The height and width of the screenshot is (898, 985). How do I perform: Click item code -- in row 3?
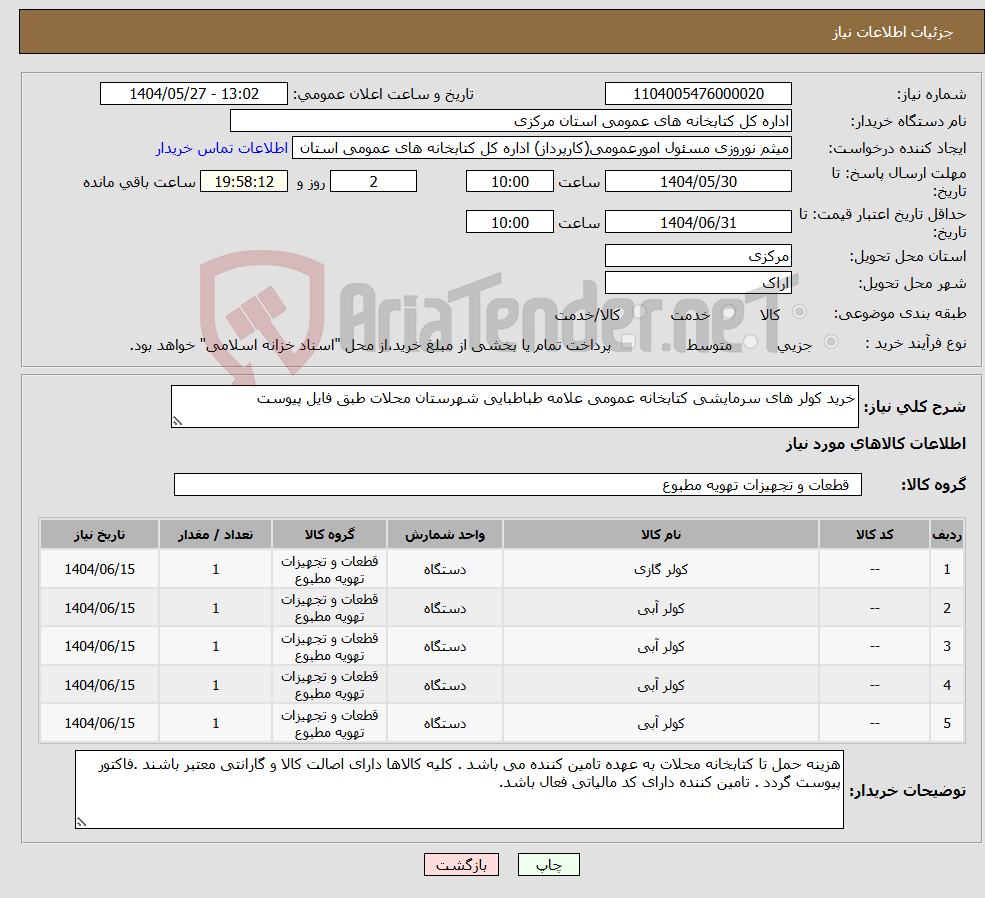(874, 646)
